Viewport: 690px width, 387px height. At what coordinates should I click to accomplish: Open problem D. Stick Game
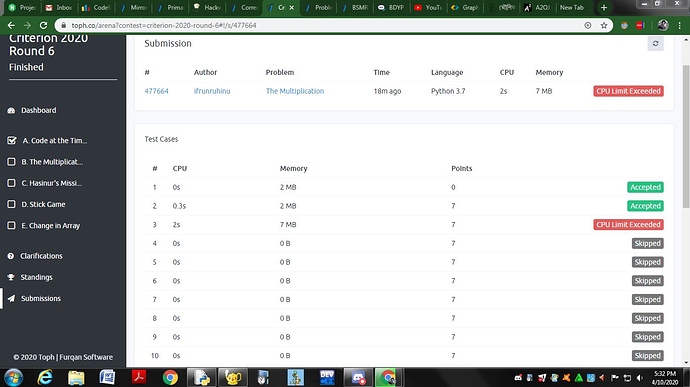click(x=43, y=204)
